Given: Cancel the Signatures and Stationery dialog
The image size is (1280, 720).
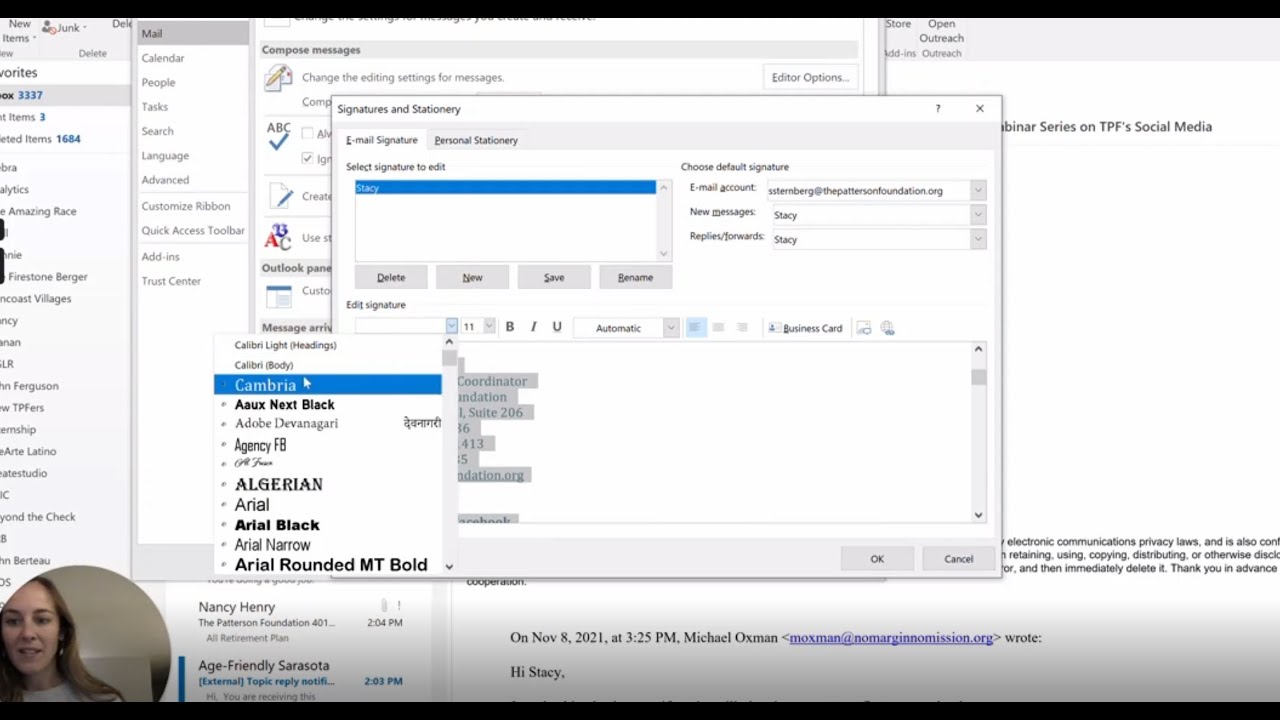Looking at the screenshot, I should 959,559.
